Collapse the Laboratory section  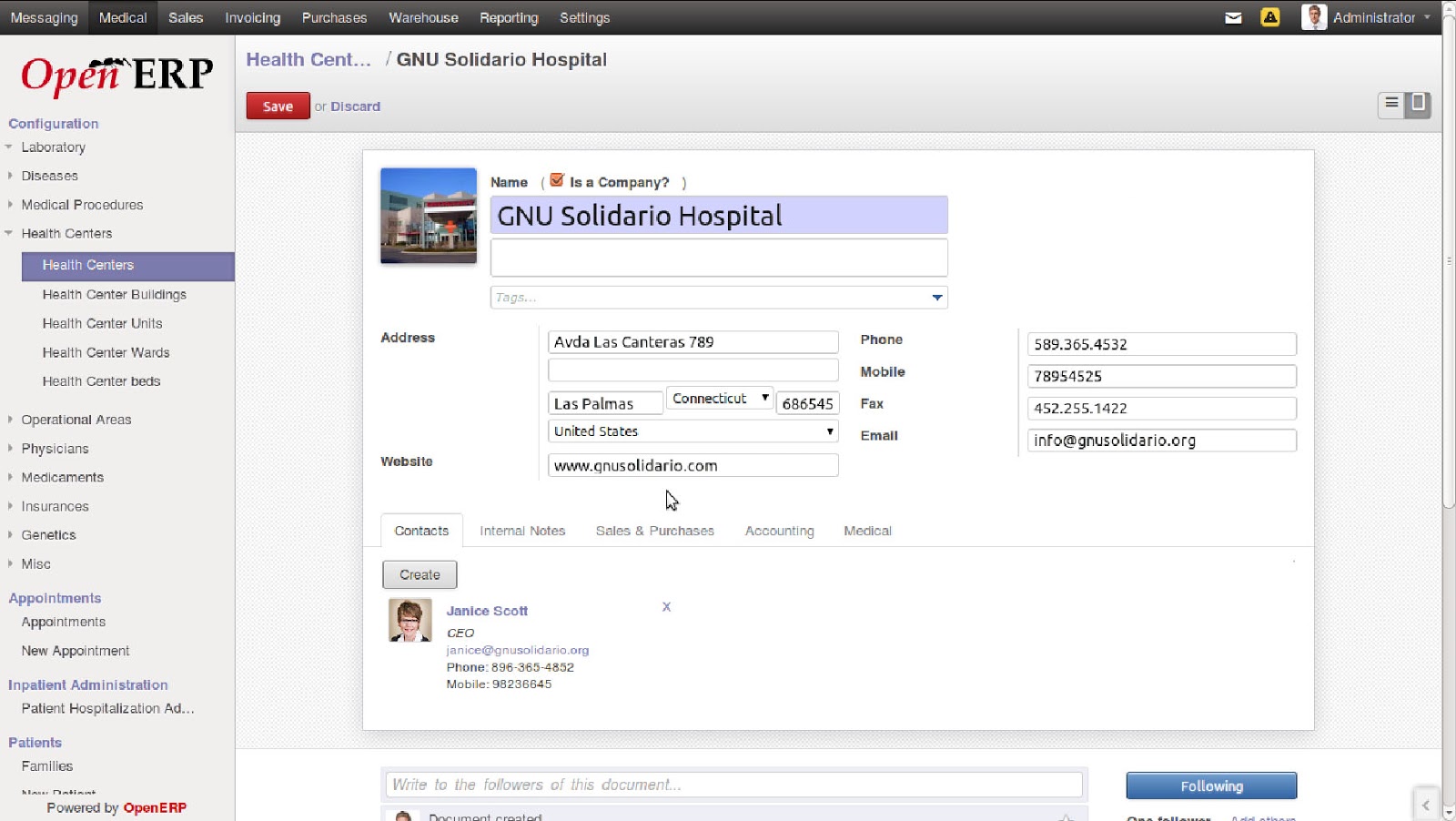[53, 147]
